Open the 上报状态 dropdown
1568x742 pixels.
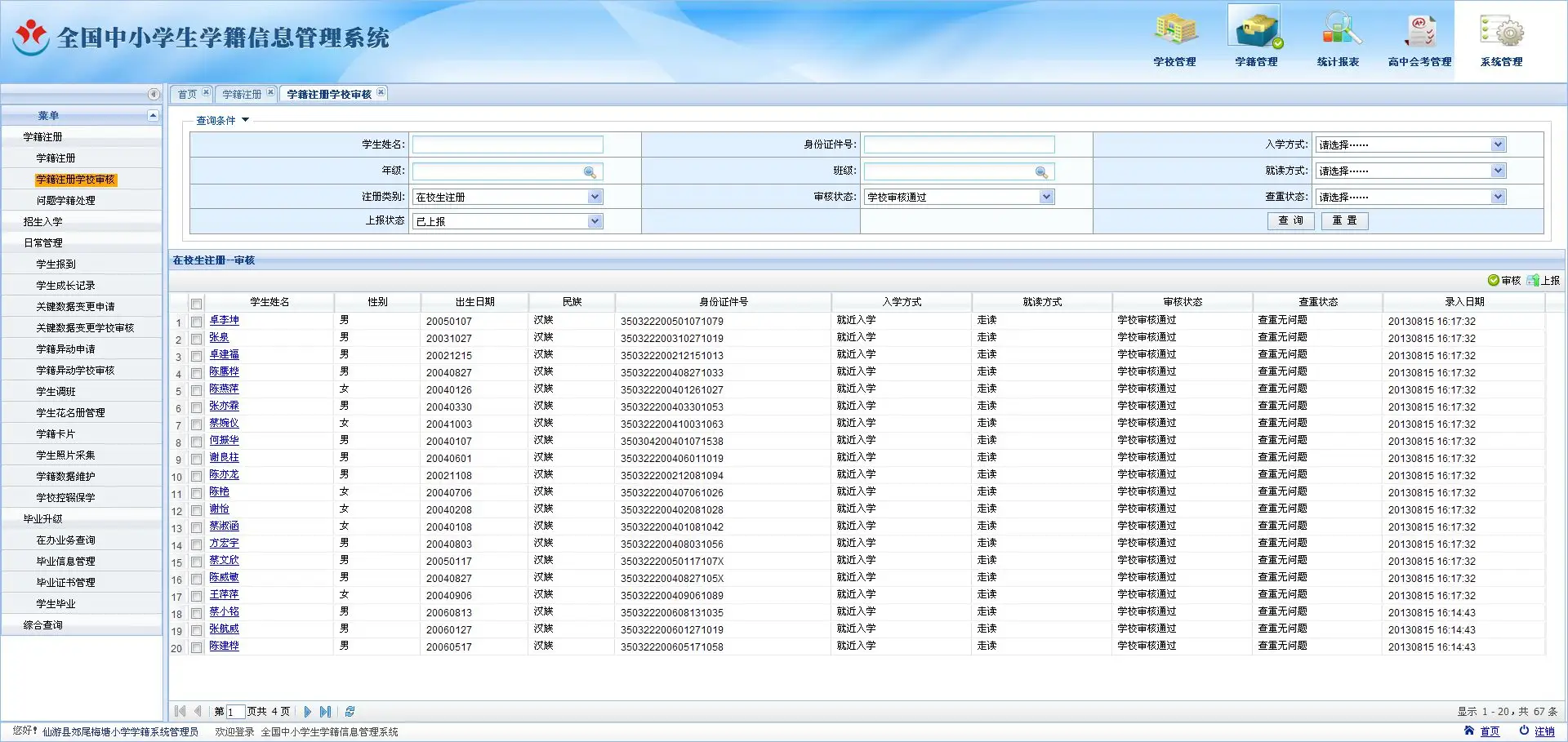pos(595,221)
